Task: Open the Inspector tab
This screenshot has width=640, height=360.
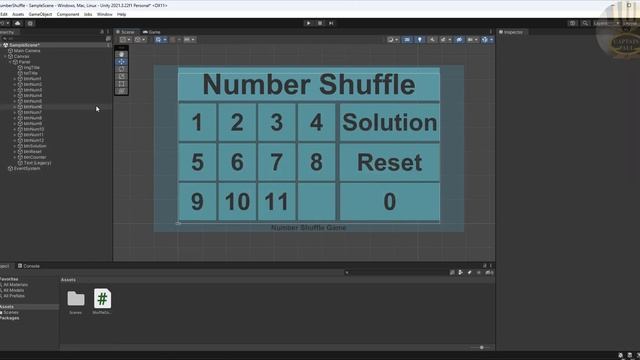Action: pos(511,32)
